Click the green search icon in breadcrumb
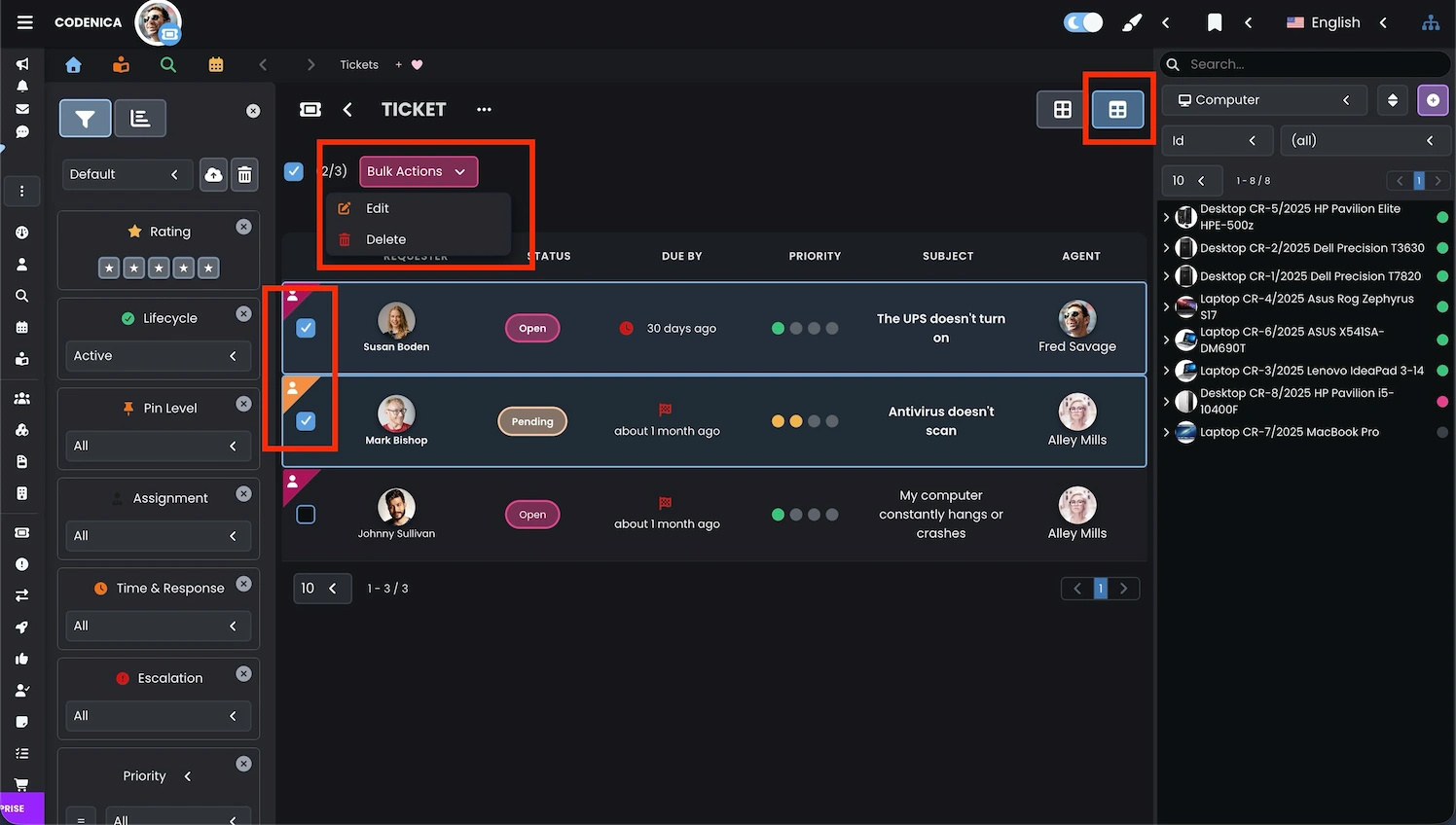Image resolution: width=1456 pixels, height=825 pixels. [x=168, y=65]
